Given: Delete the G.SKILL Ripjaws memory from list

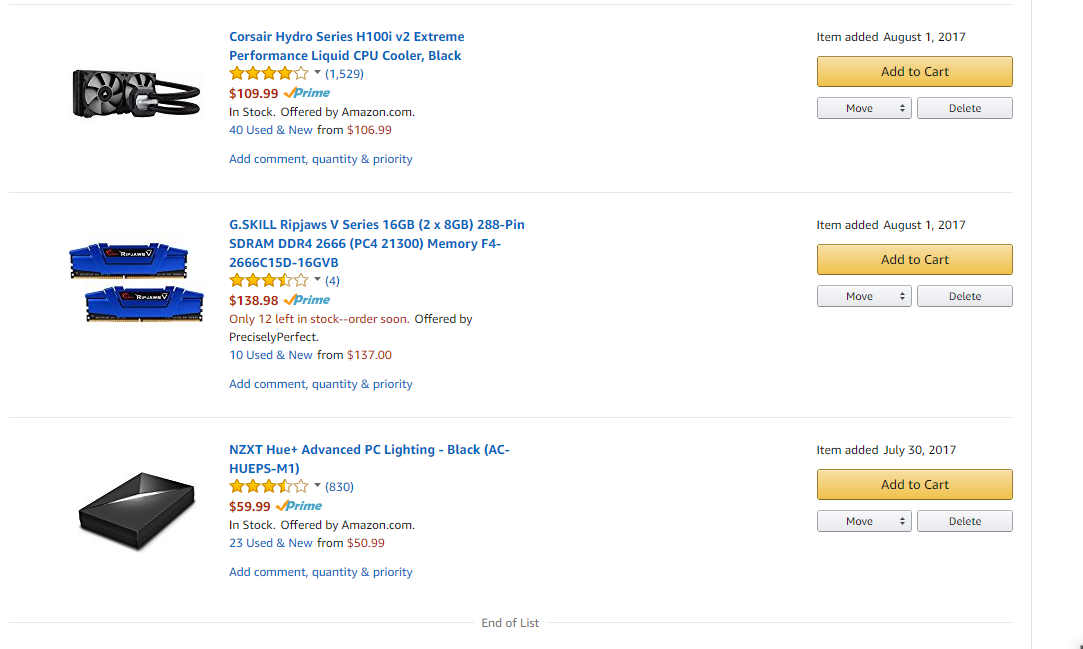Looking at the screenshot, I should click(x=964, y=296).
